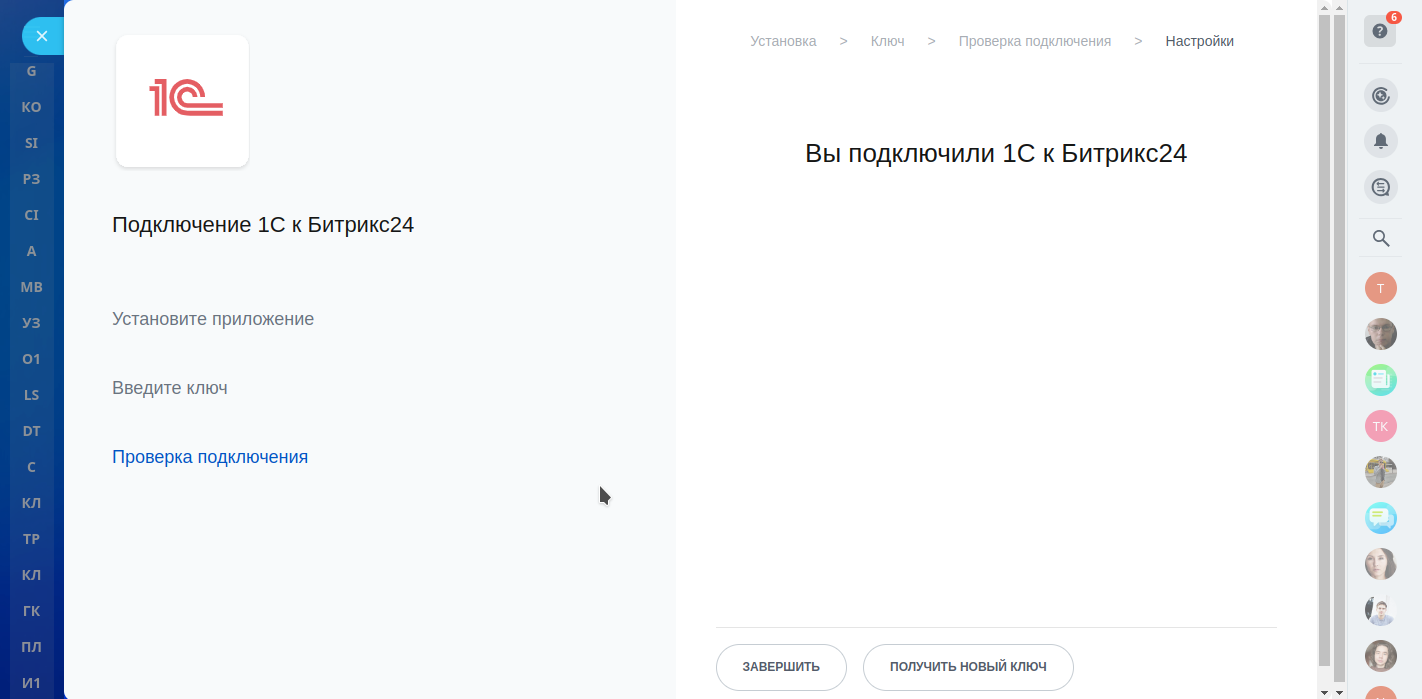Open the ТР item in left menu

[31, 539]
